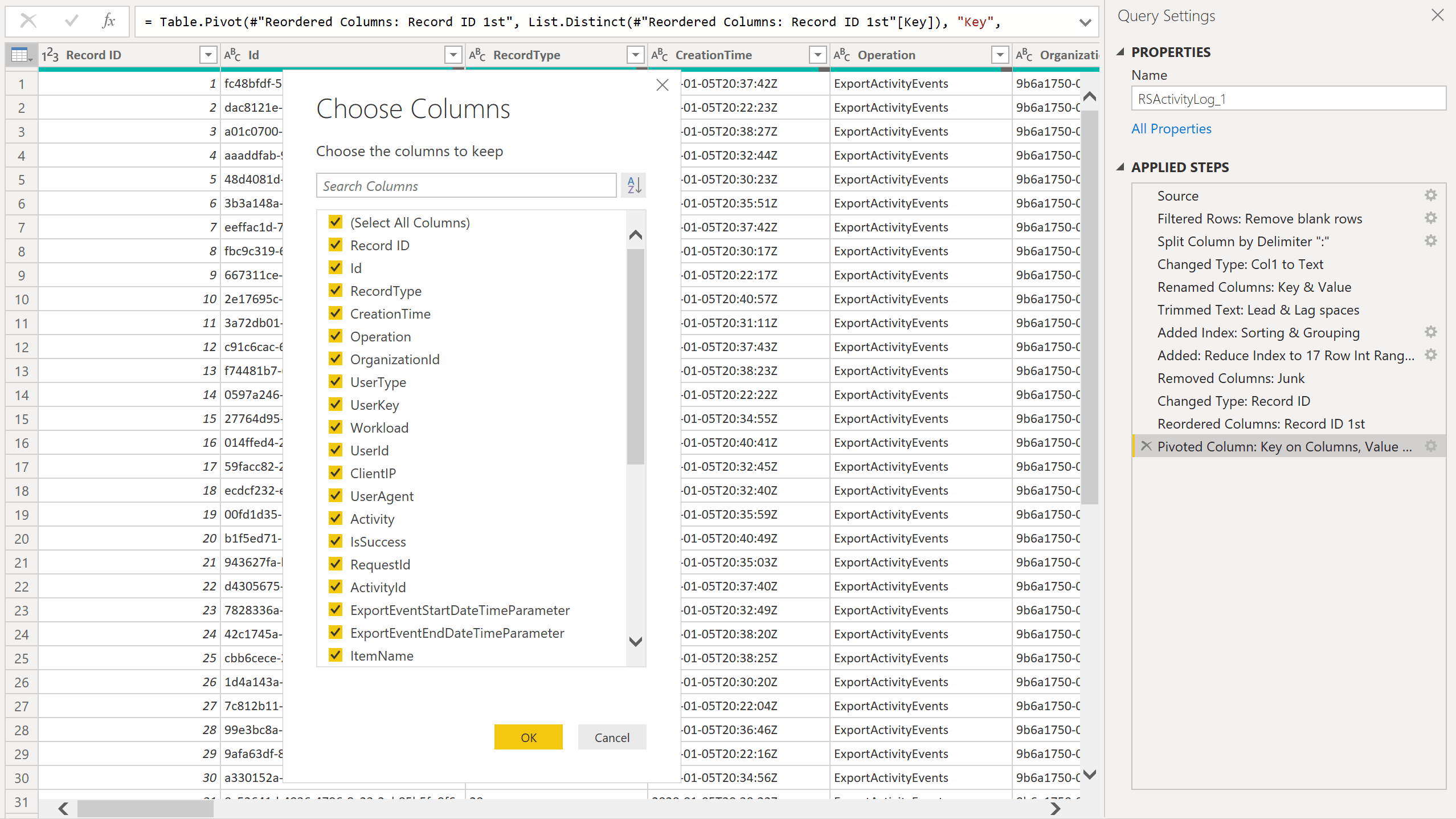
Task: Select the Trimmed Text: Lead & Lag spaces step
Action: [1258, 309]
